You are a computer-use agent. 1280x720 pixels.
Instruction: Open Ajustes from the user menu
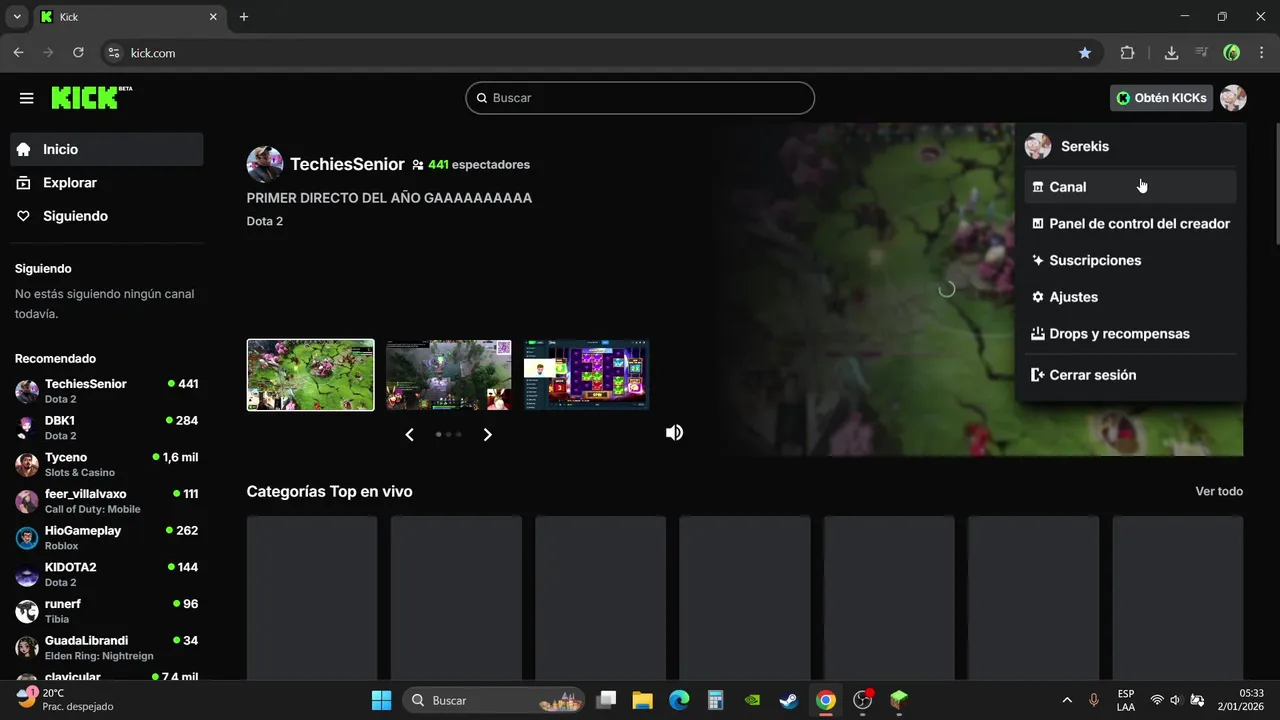pyautogui.click(x=1130, y=297)
